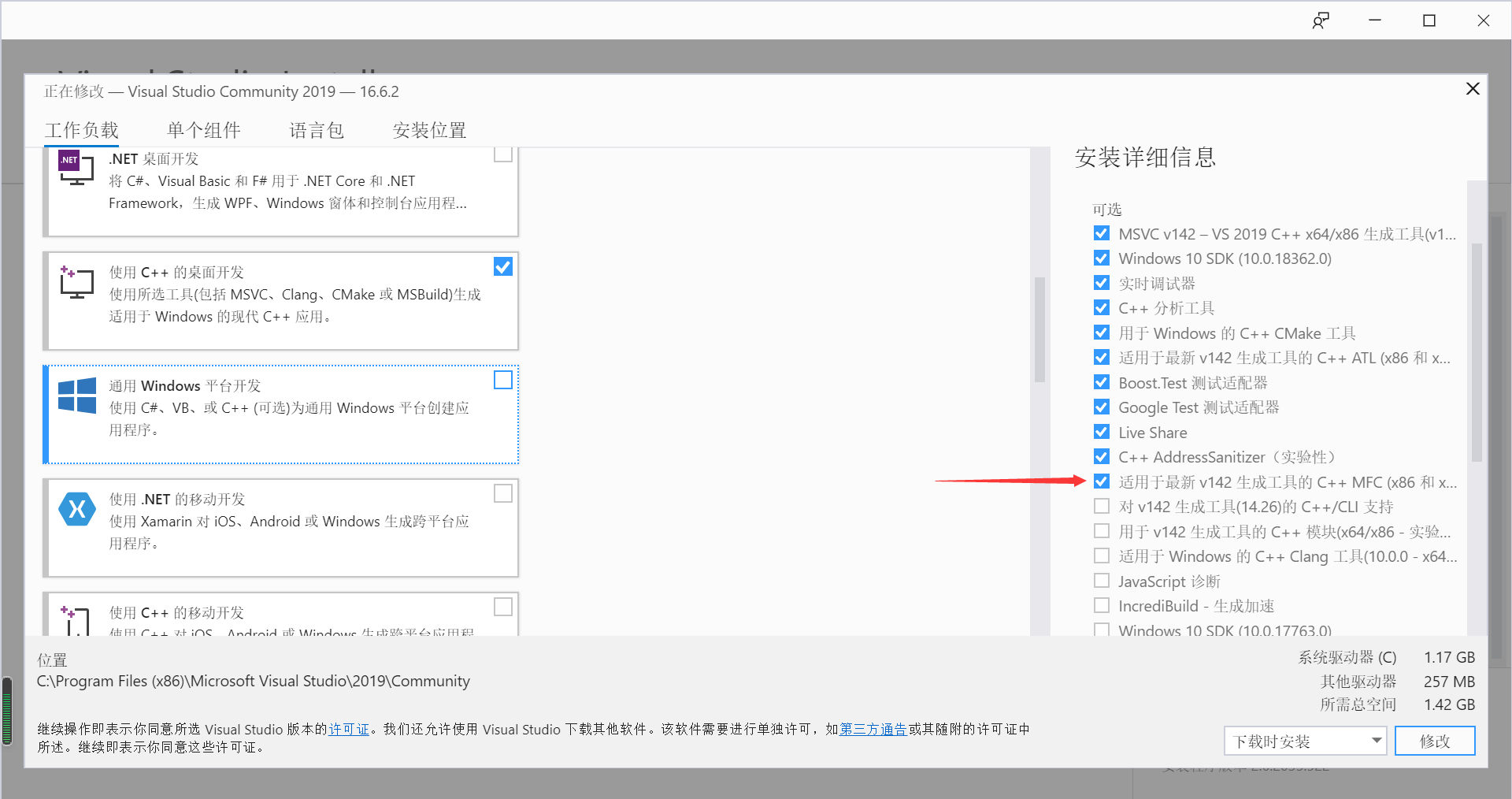Uncheck C++ 分析工具 option
Viewport: 1512px width, 799px height.
[1102, 307]
